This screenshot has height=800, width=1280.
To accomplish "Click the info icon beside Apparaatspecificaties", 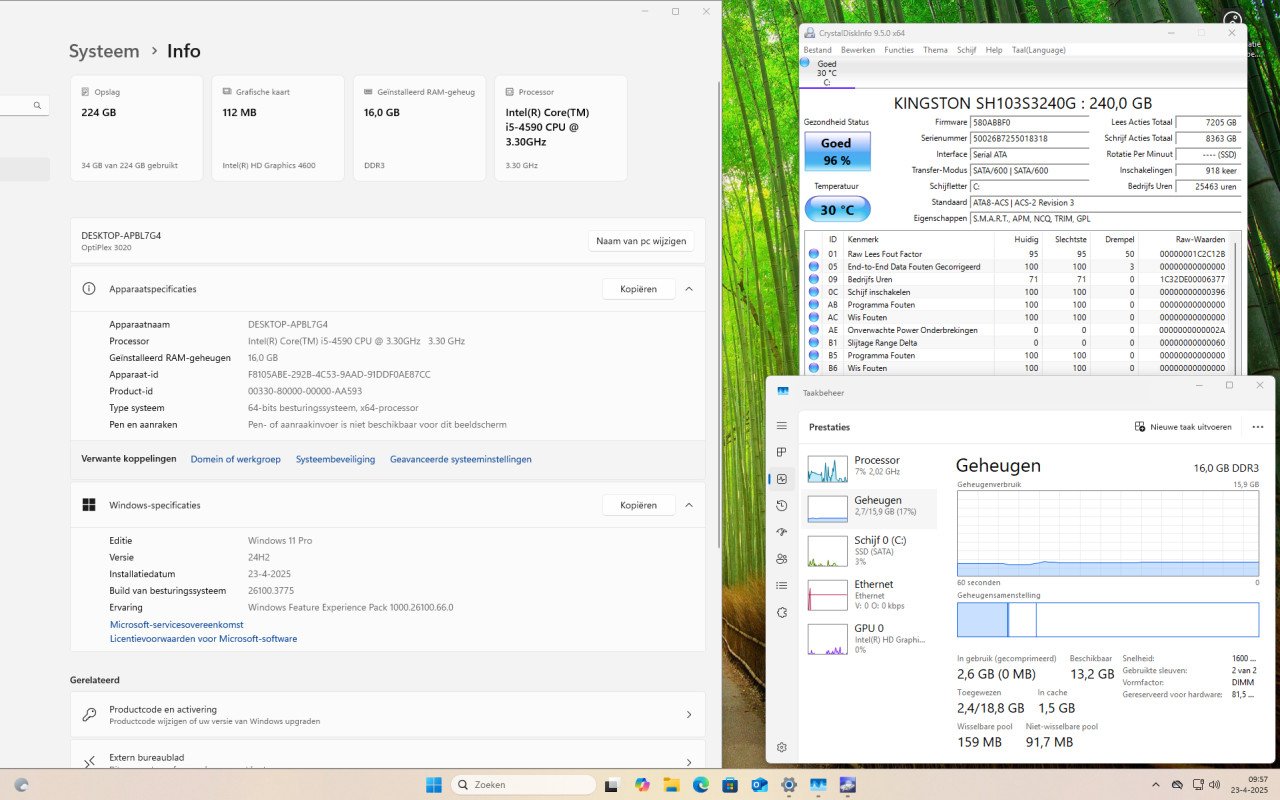I will [x=90, y=289].
